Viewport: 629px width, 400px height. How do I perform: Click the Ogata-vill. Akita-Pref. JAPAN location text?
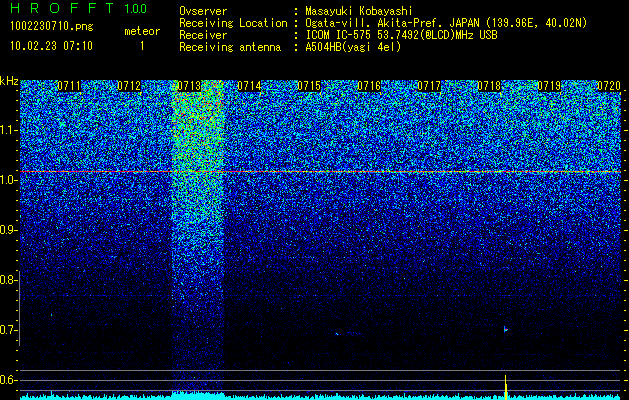coord(446,23)
